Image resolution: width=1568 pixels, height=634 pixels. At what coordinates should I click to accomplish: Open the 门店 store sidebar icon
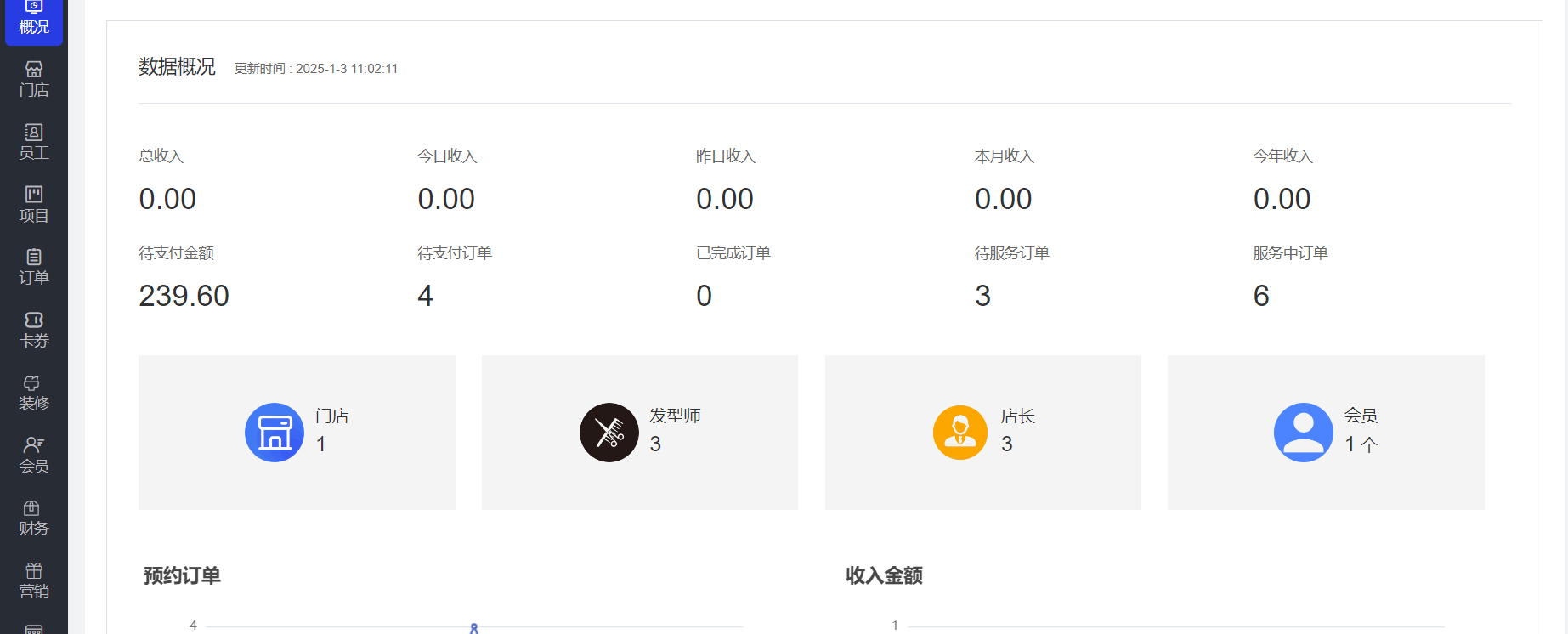(34, 80)
